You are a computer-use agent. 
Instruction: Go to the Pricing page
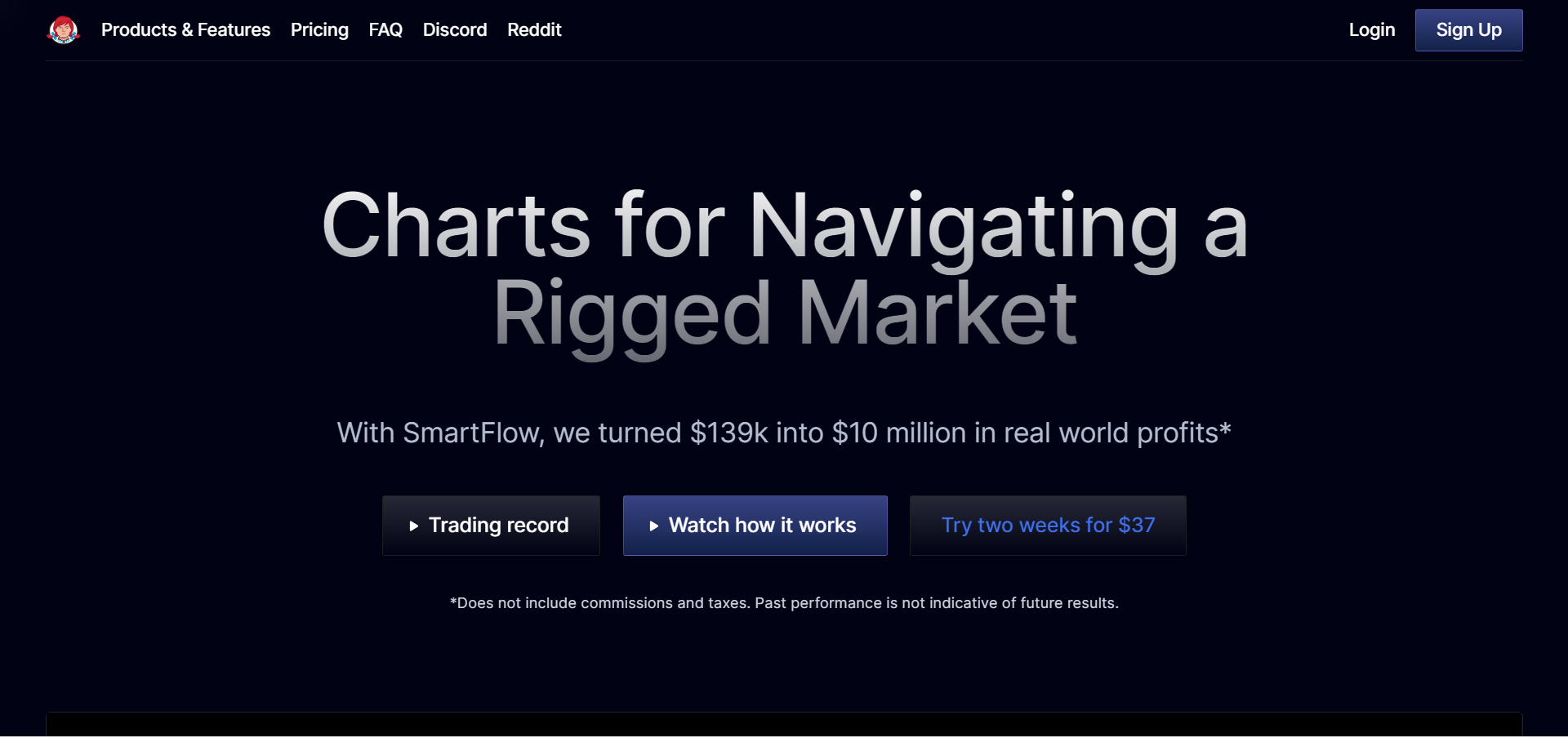coord(319,30)
